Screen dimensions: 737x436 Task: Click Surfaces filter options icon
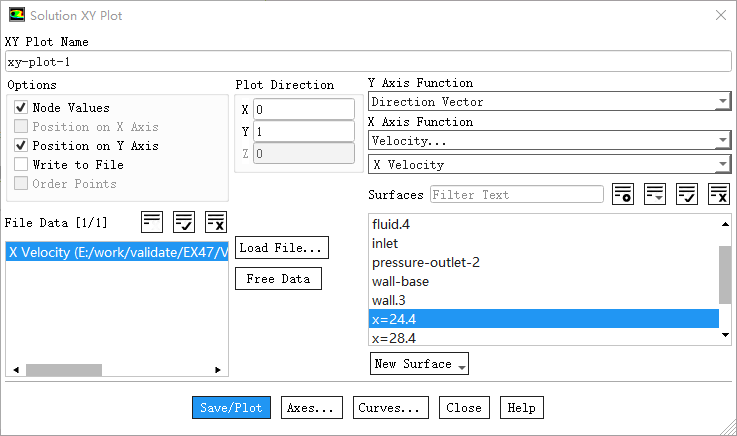623,194
